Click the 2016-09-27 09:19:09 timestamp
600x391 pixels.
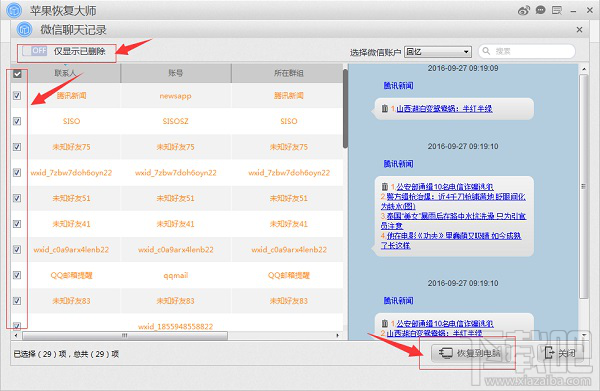click(x=463, y=68)
